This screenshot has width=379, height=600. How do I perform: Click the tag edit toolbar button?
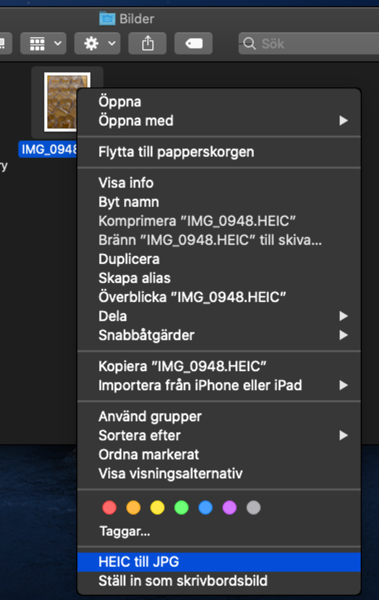click(193, 43)
